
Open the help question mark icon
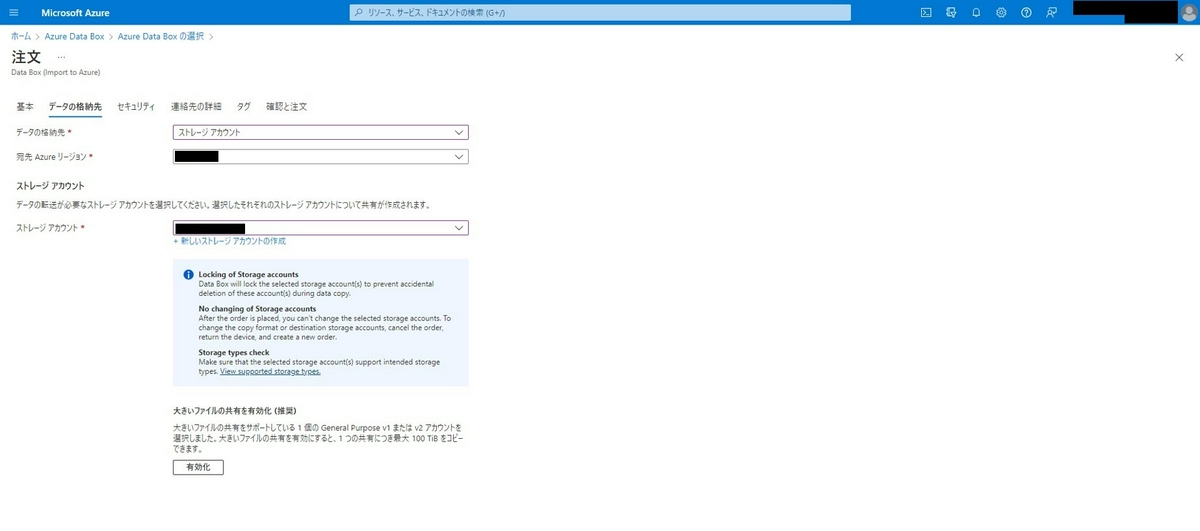[1026, 12]
